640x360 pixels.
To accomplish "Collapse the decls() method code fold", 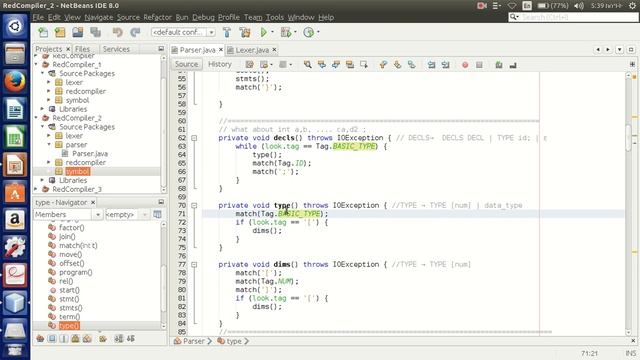I will (x=194, y=138).
